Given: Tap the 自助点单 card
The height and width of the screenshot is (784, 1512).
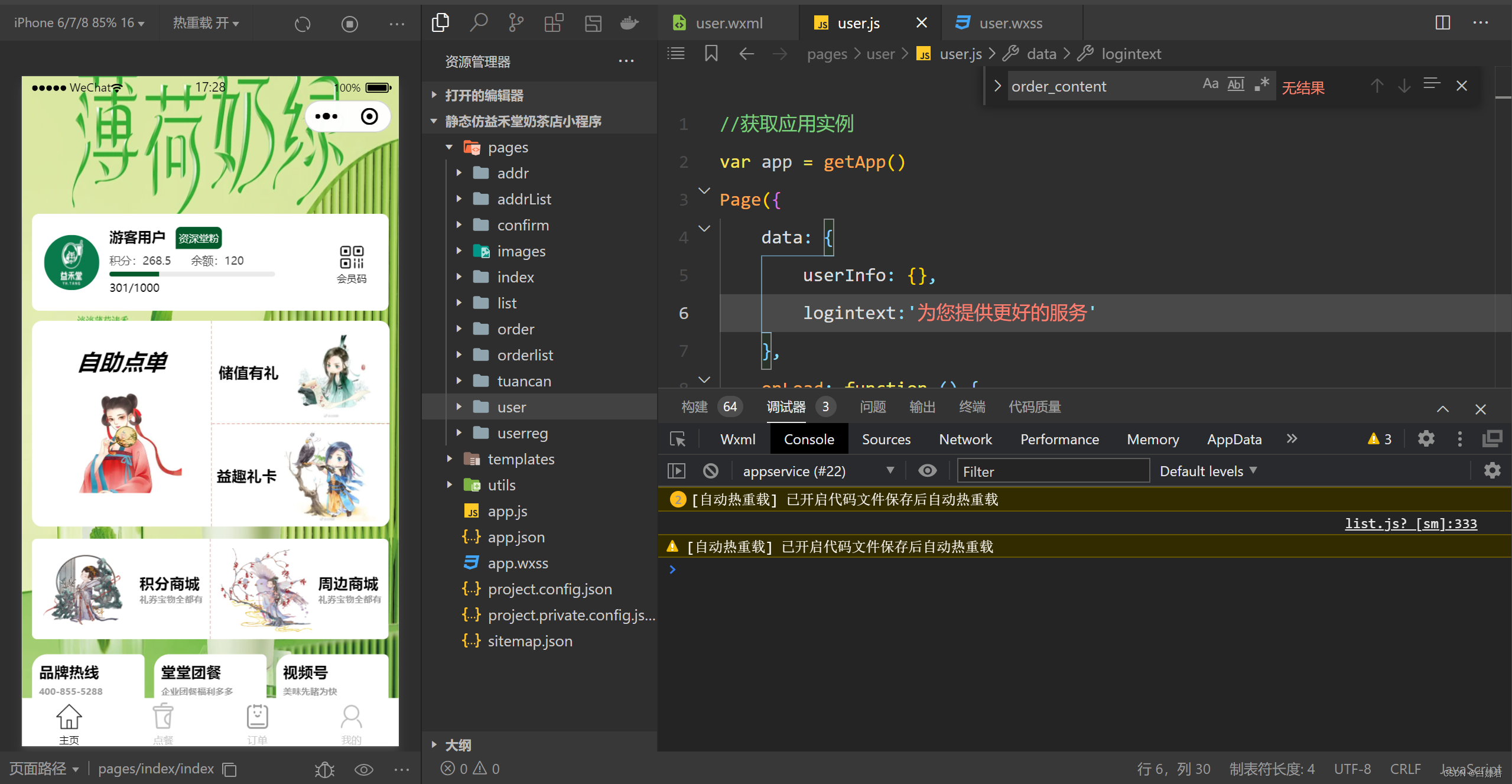Looking at the screenshot, I should click(x=122, y=424).
